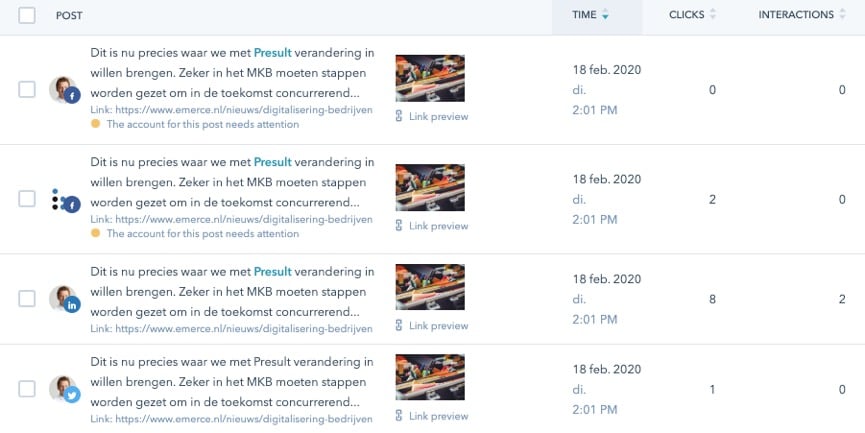Tick the checkbox for LinkedIn post
Screen dimensions: 865x433
tap(27, 299)
